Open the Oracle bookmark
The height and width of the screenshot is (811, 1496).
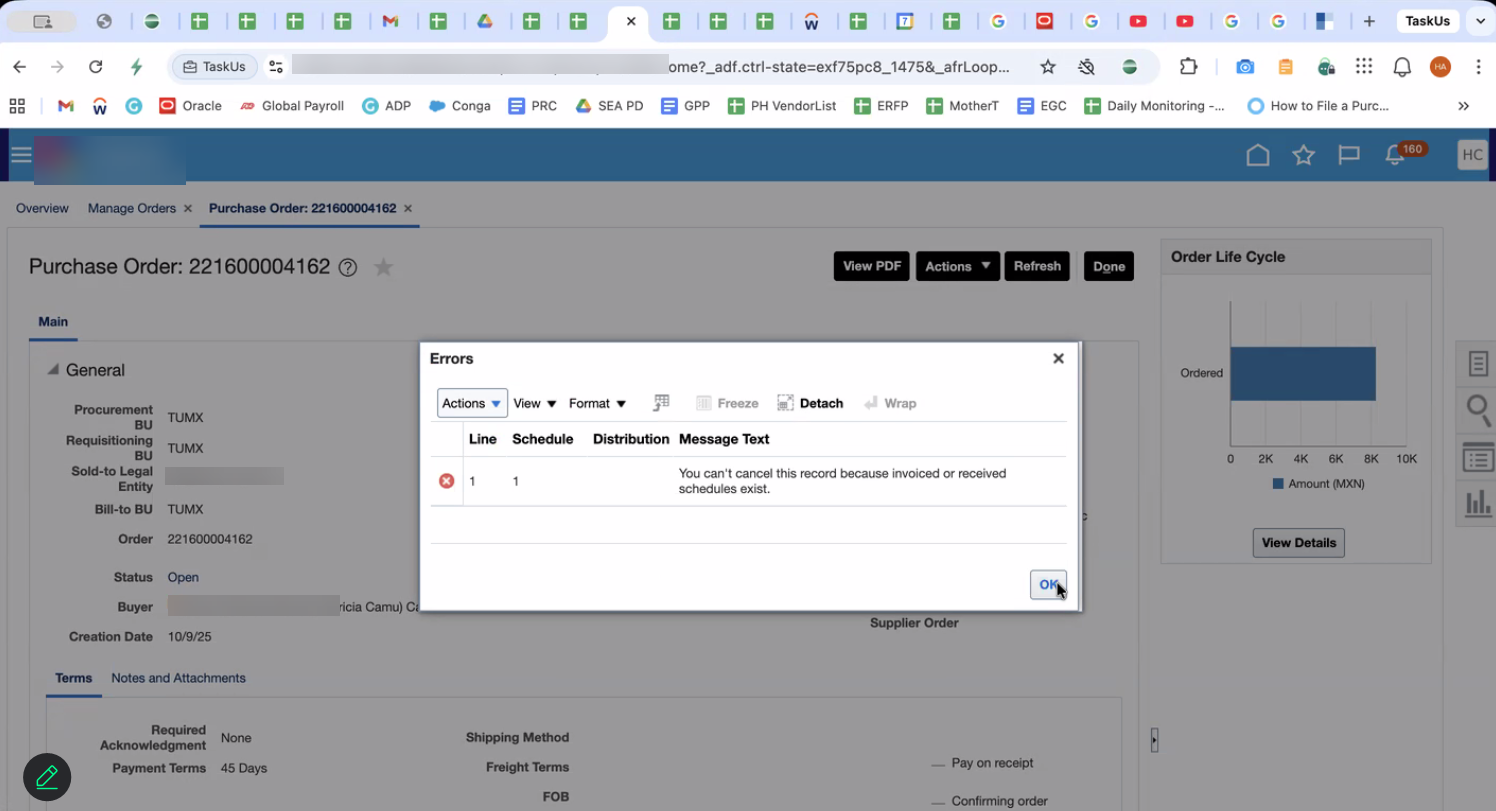click(190, 105)
